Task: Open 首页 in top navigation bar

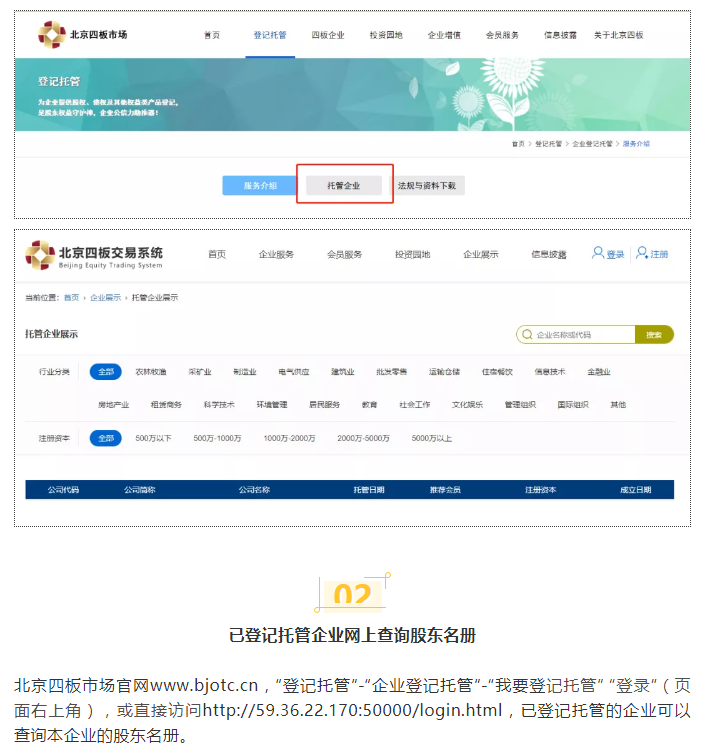Action: pyautogui.click(x=212, y=35)
